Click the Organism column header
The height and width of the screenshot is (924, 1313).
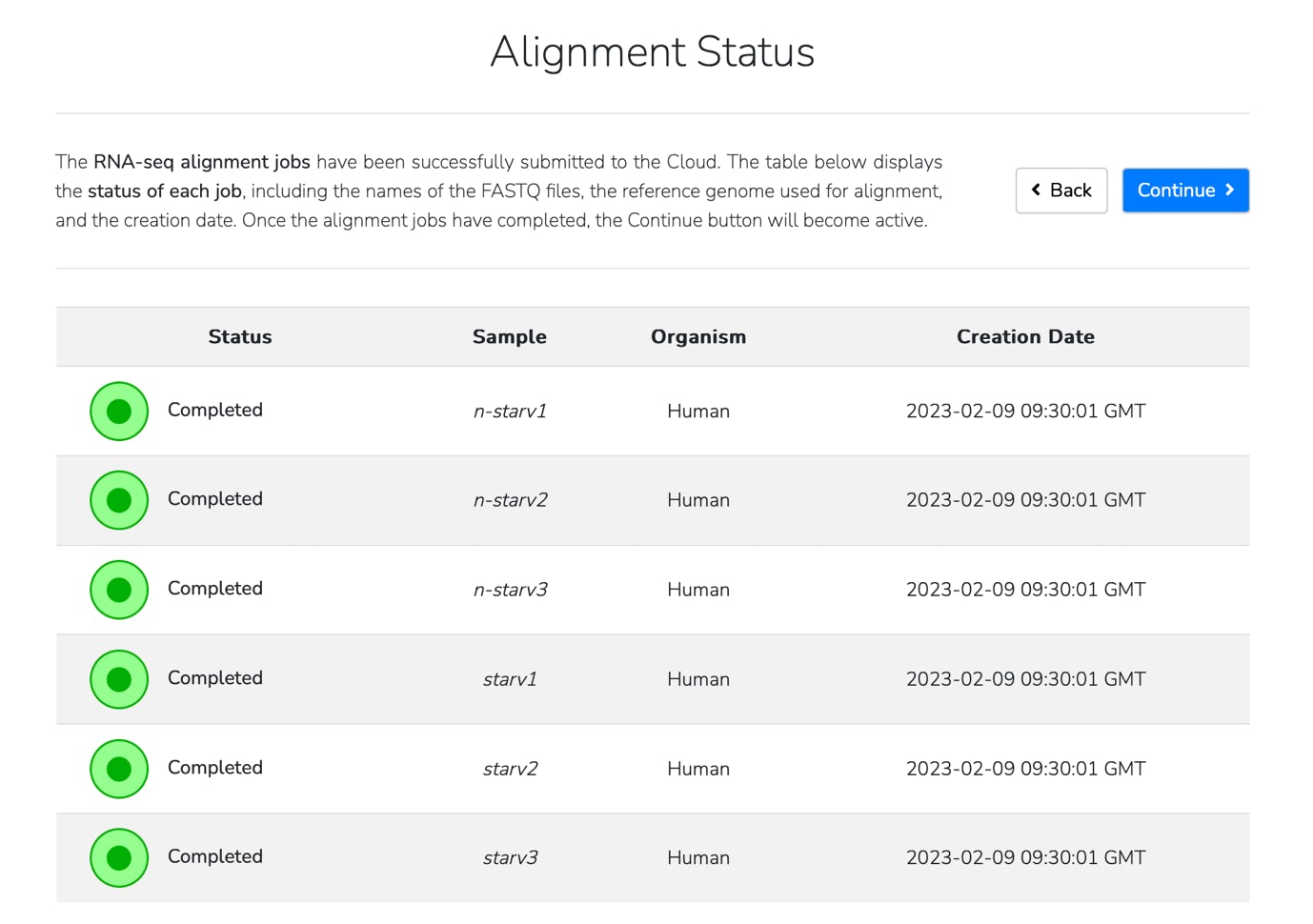(x=698, y=337)
